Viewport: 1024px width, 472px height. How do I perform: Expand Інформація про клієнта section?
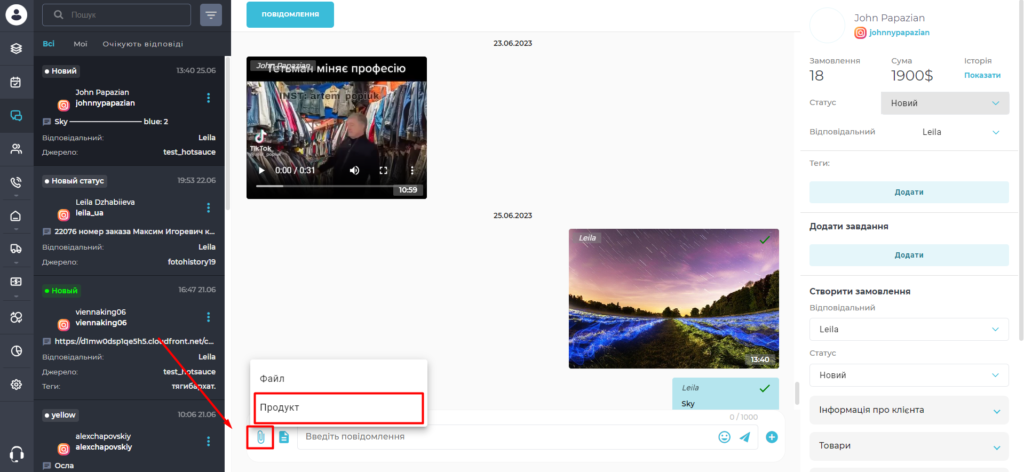[909, 410]
